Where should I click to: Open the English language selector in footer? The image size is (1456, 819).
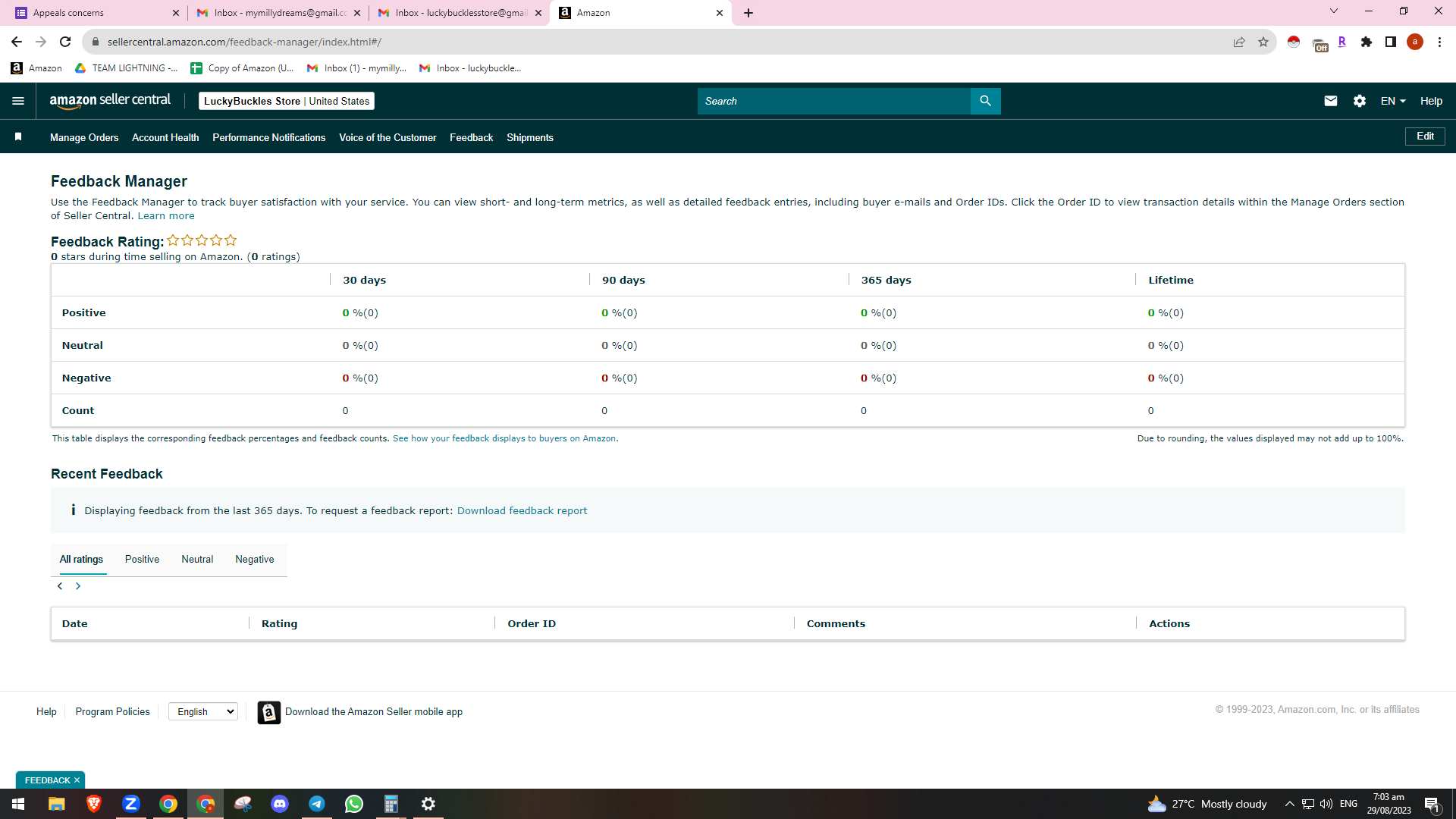[x=203, y=711]
